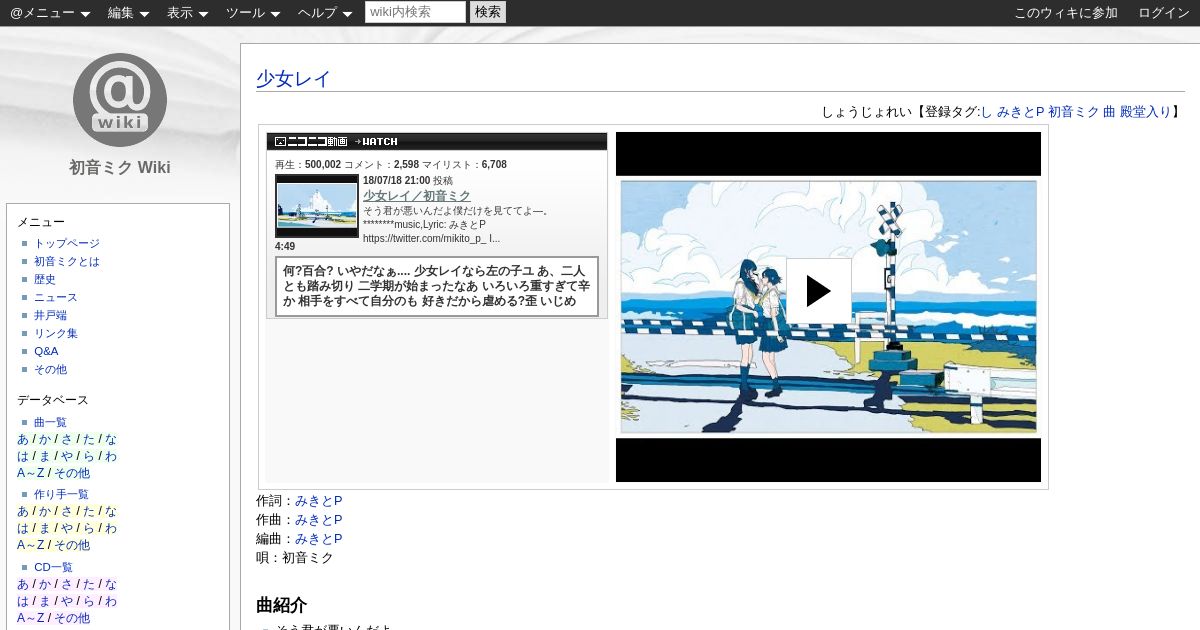Open the 少女レイ page title link
The image size is (1200, 630).
pyautogui.click(x=293, y=79)
